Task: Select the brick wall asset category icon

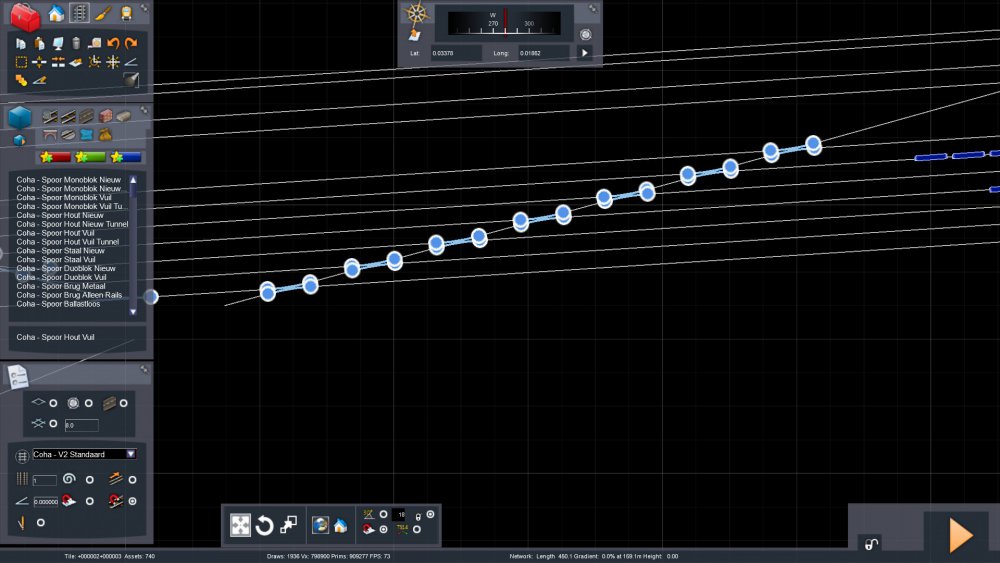Action: [x=105, y=116]
